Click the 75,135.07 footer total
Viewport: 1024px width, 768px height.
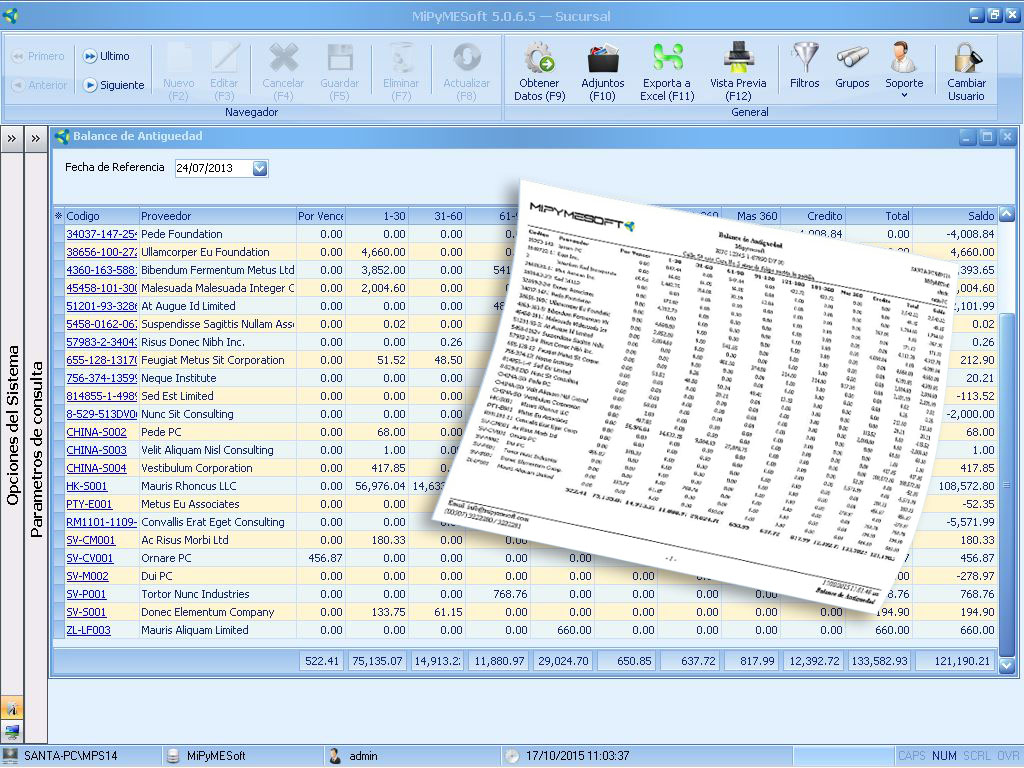(x=377, y=662)
